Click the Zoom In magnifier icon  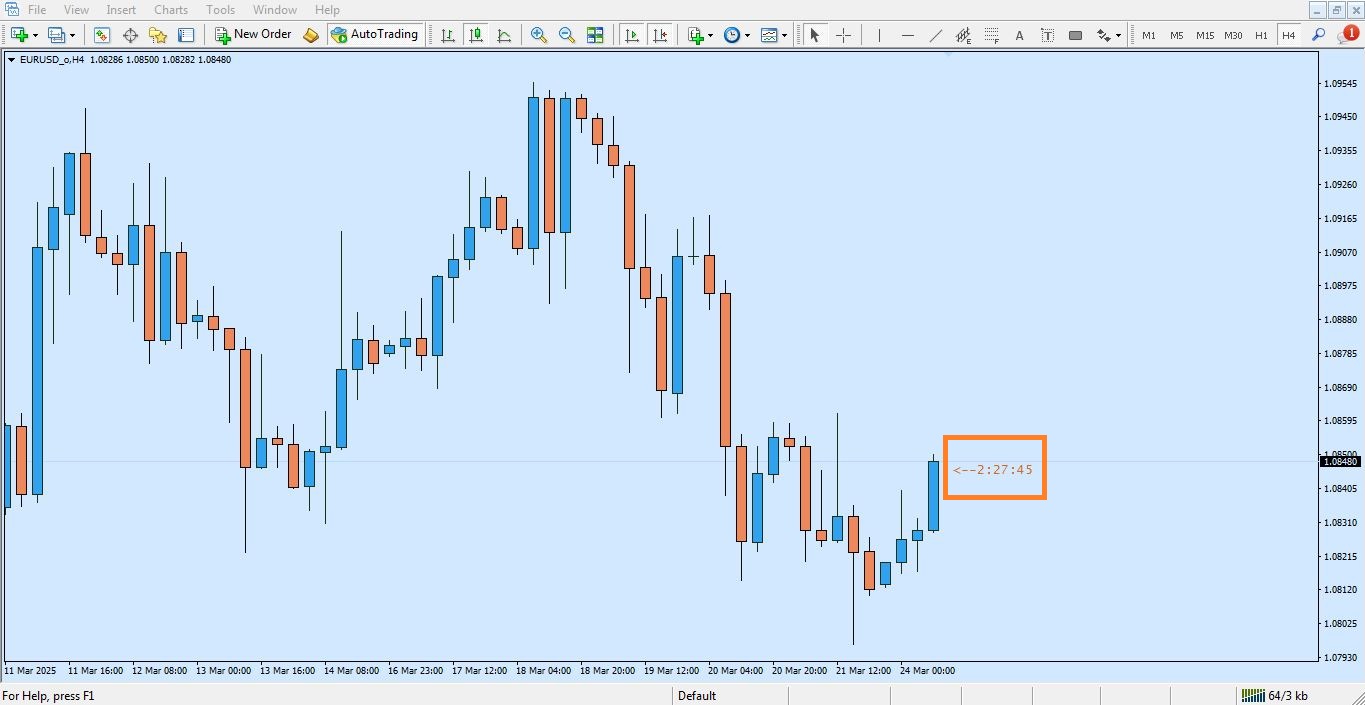(x=539, y=35)
